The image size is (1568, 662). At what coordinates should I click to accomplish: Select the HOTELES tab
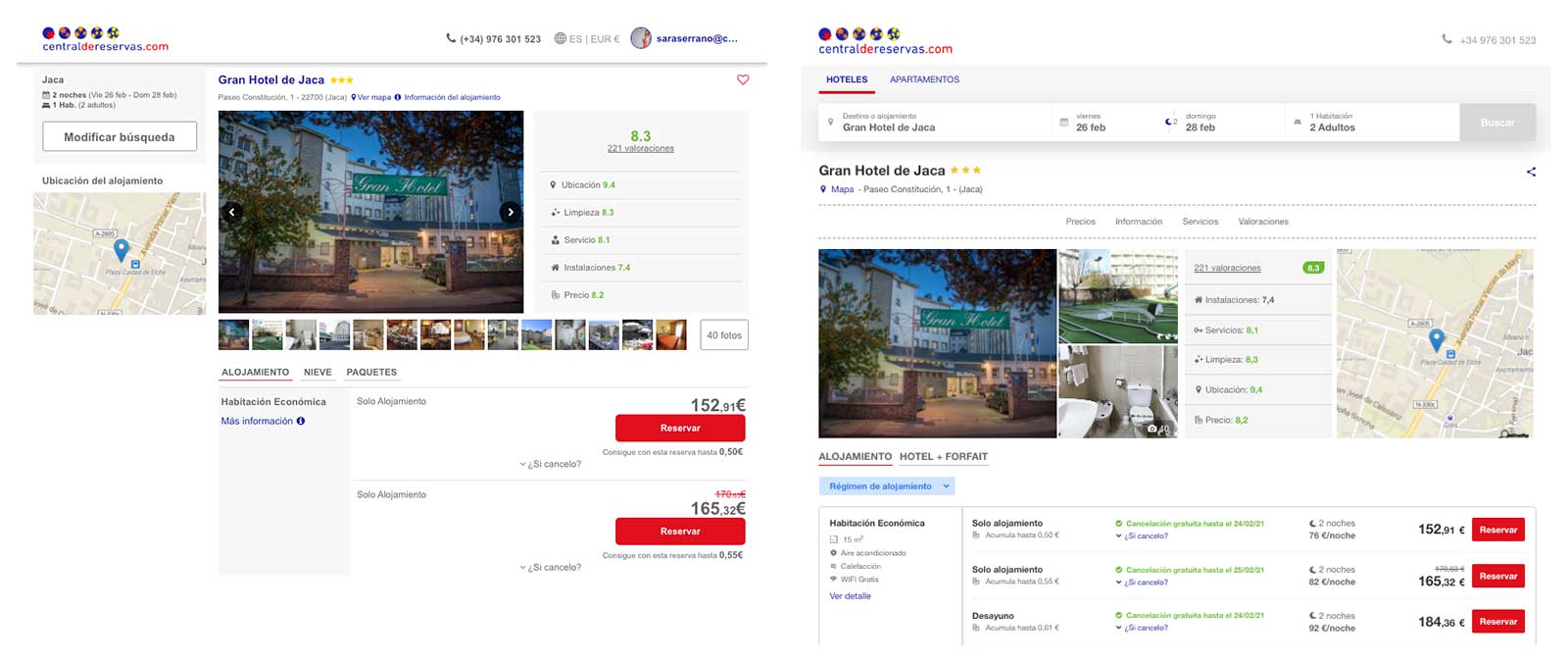point(847,79)
